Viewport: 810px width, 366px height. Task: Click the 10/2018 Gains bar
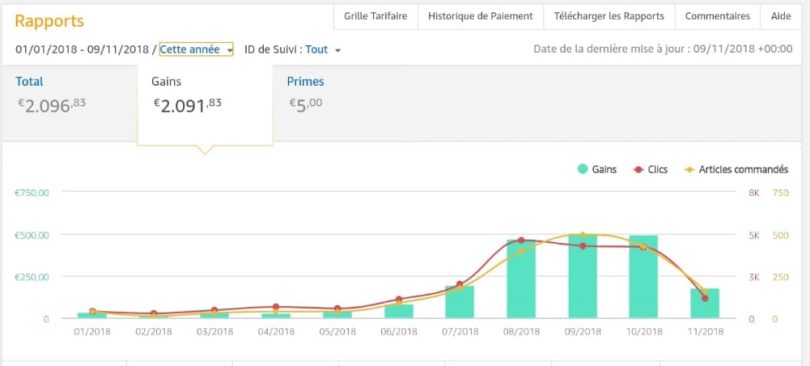[643, 277]
